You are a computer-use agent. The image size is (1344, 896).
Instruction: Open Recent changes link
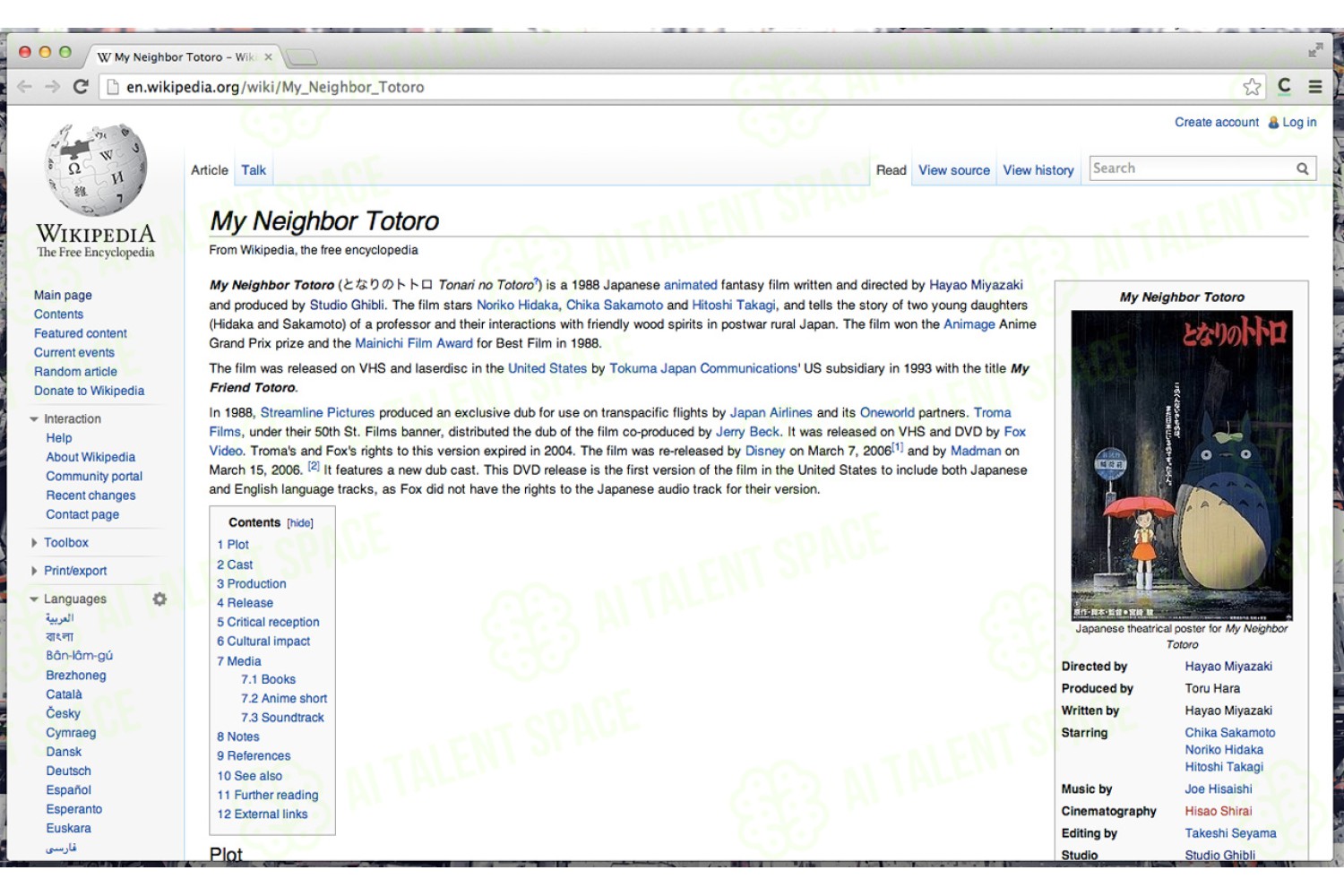pos(90,495)
